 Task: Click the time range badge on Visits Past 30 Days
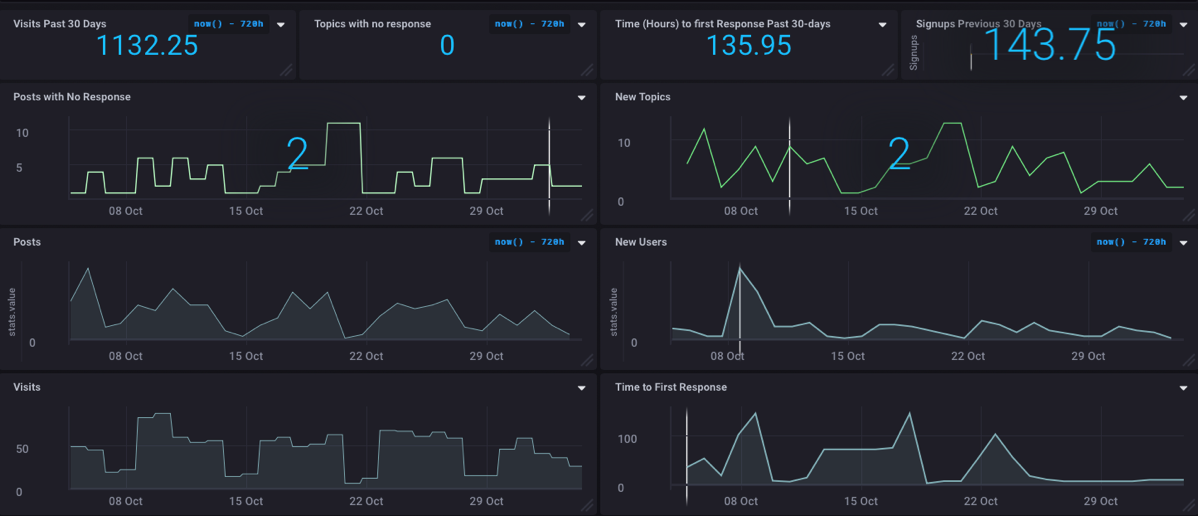(228, 24)
